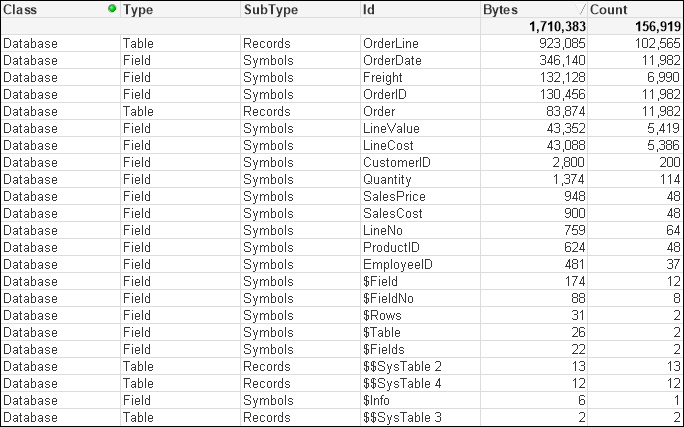Click the green selection indicator dot in Class header
Screen dimensions: 684x427
pyautogui.click(x=112, y=8)
